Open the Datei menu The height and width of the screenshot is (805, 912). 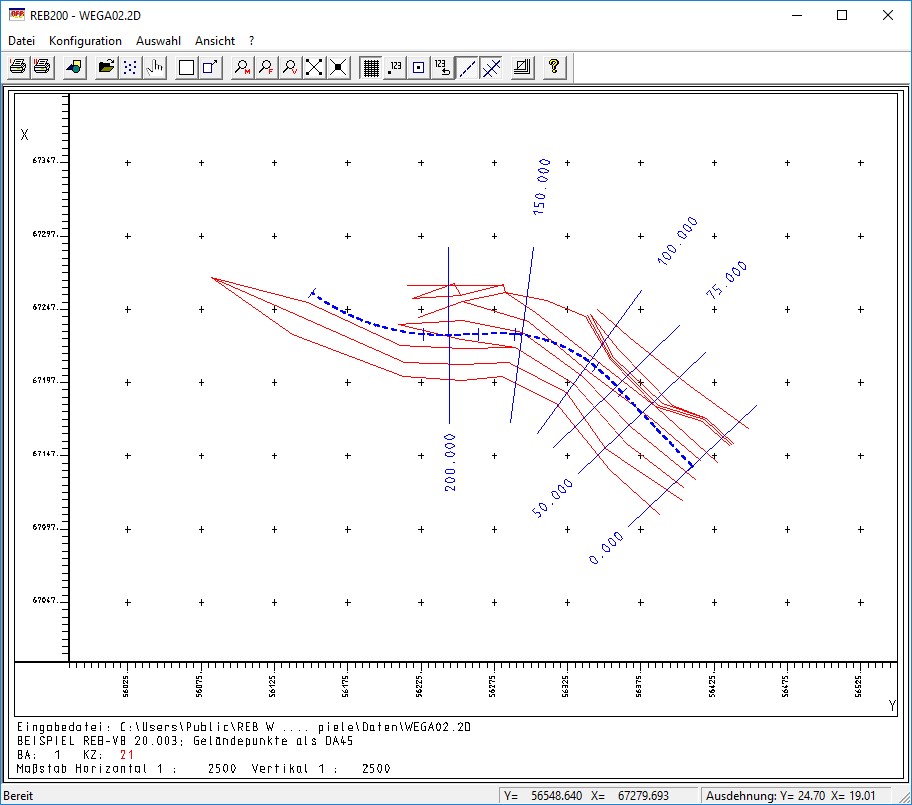click(x=22, y=41)
